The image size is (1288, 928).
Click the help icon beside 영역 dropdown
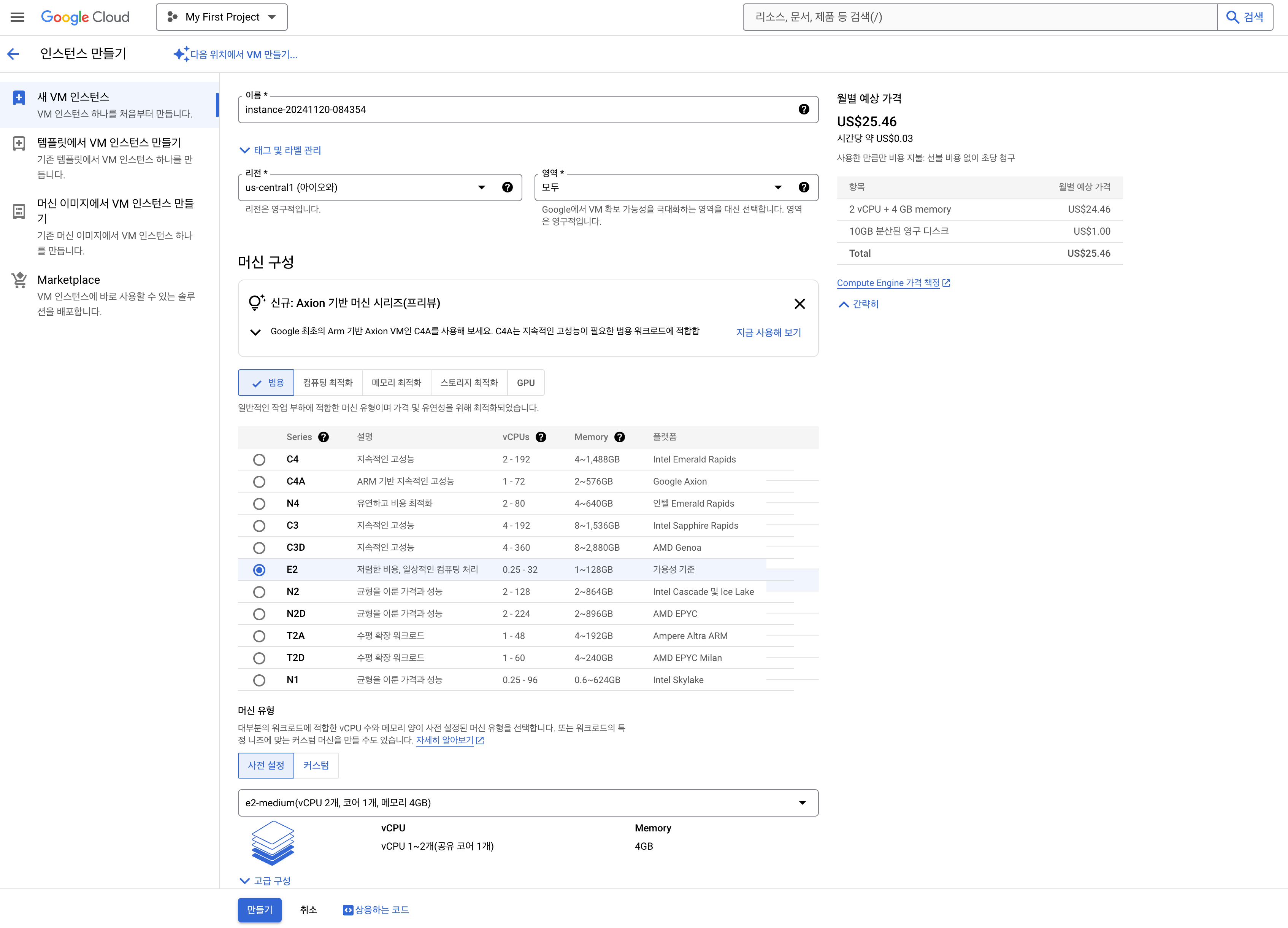point(804,188)
